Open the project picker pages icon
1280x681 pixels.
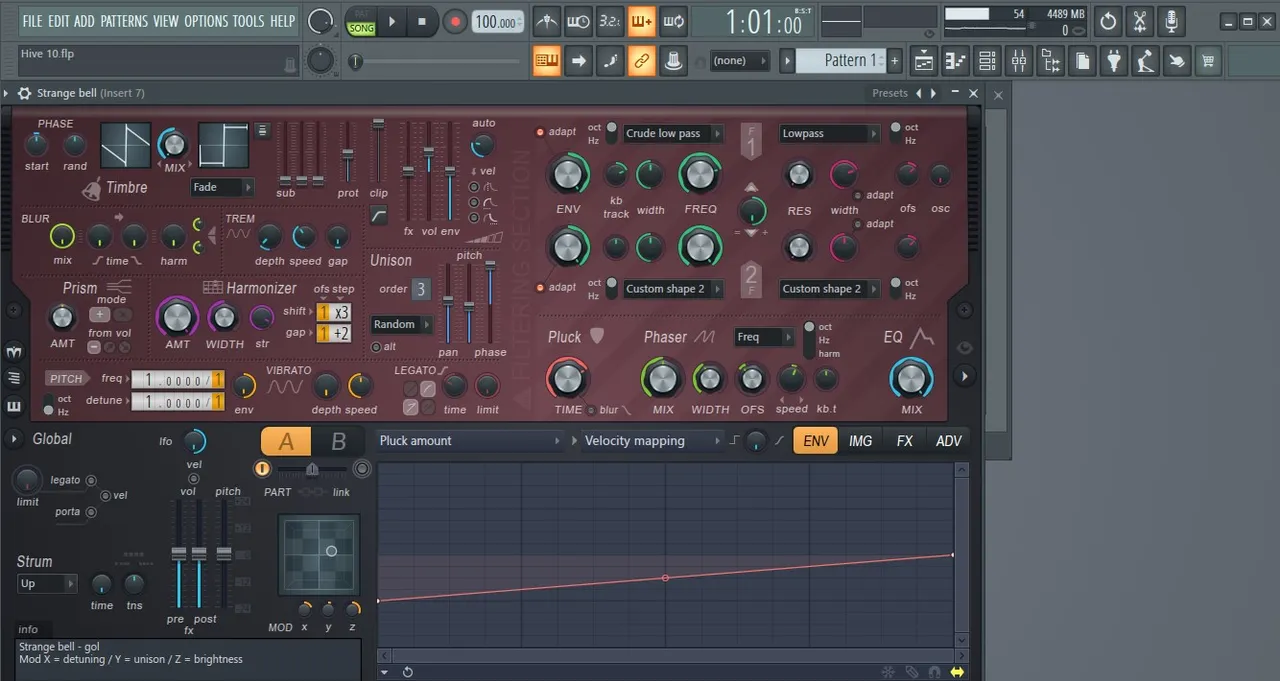(x=1083, y=62)
